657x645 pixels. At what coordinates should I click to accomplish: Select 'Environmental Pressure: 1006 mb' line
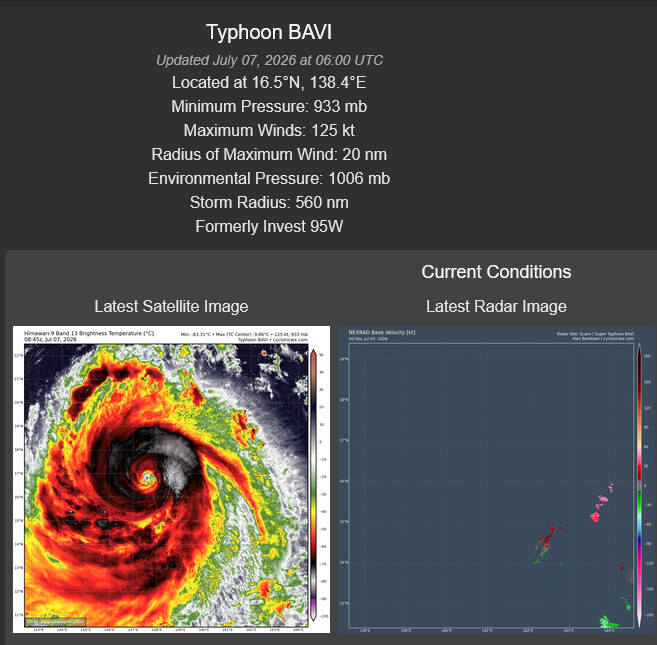point(269,179)
